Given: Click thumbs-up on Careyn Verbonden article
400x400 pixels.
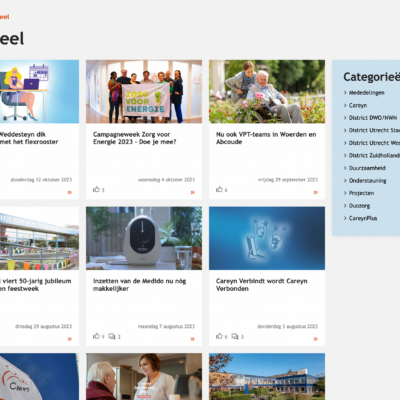Looking at the screenshot, I should tap(219, 336).
